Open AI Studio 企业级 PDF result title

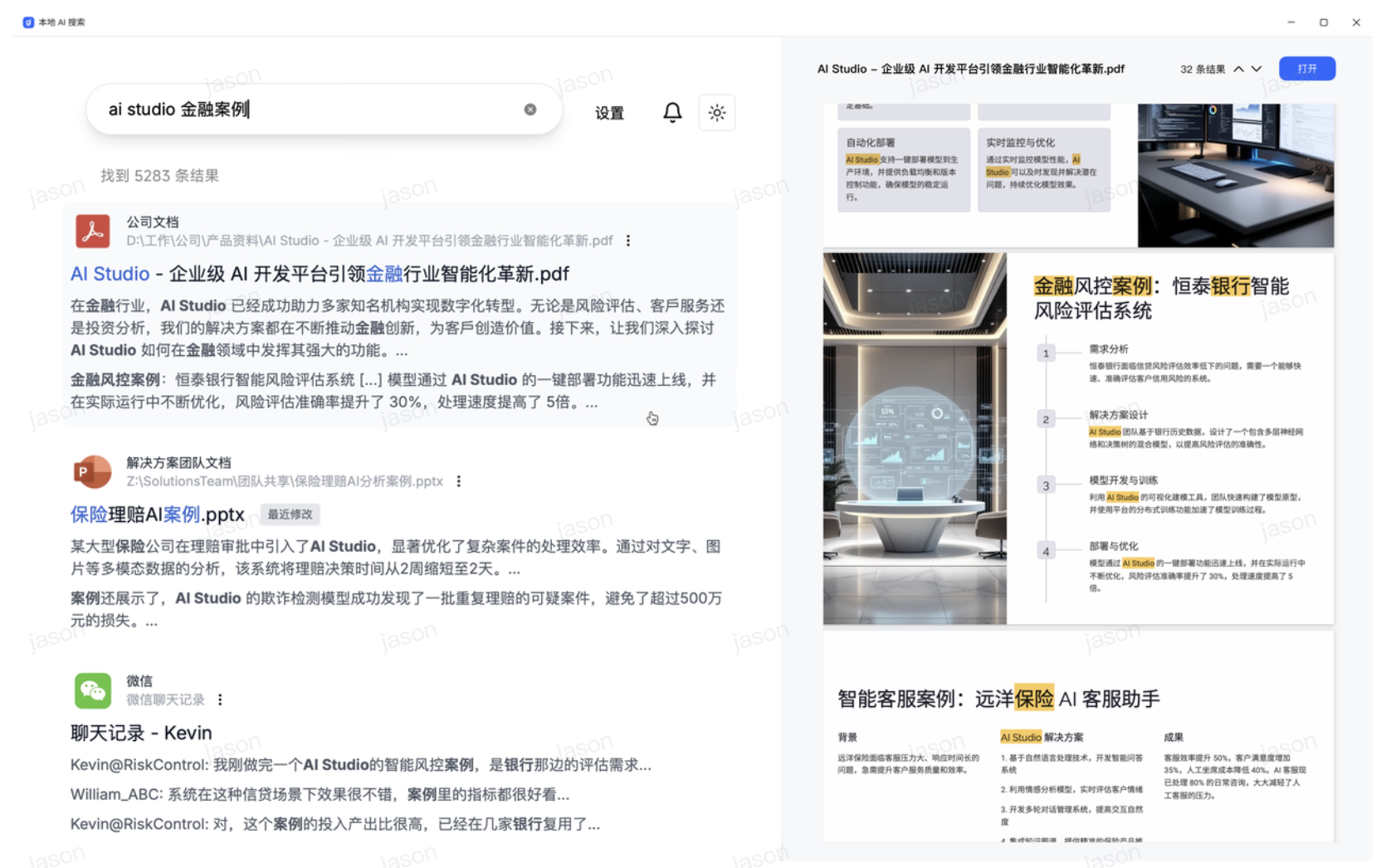(320, 274)
